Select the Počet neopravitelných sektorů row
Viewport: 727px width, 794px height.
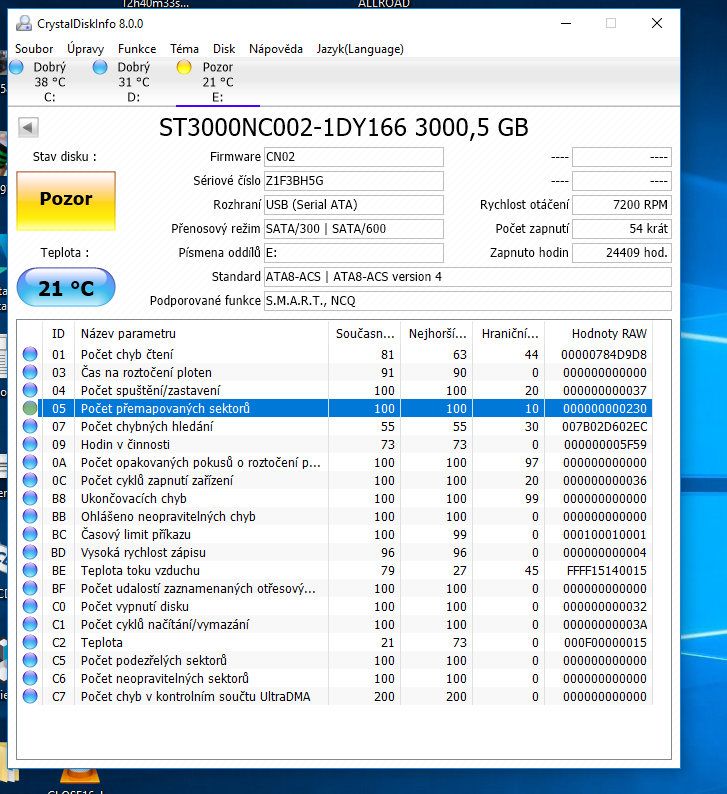[x=200, y=679]
